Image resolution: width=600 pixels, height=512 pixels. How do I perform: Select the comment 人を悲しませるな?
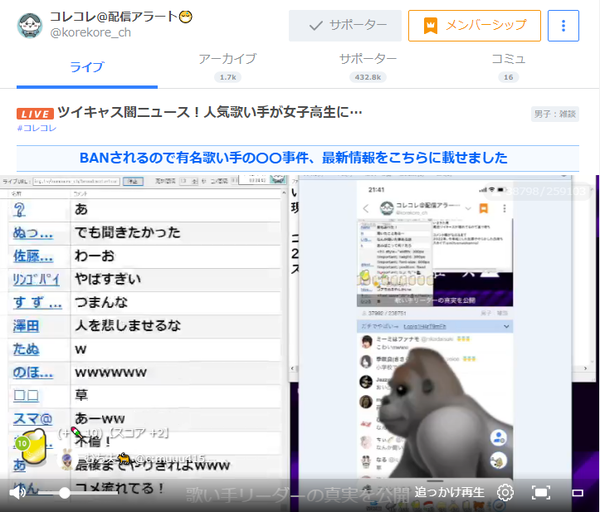(x=128, y=326)
